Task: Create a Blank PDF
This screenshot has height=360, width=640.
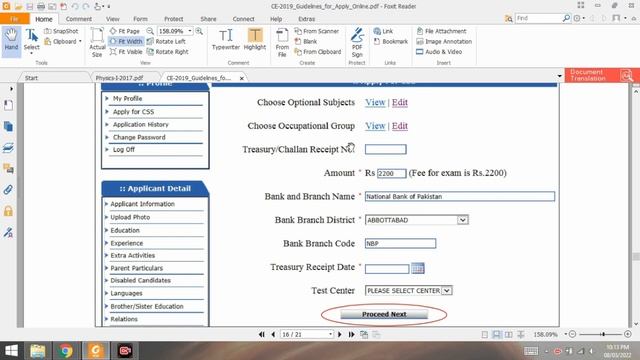Action: point(306,41)
